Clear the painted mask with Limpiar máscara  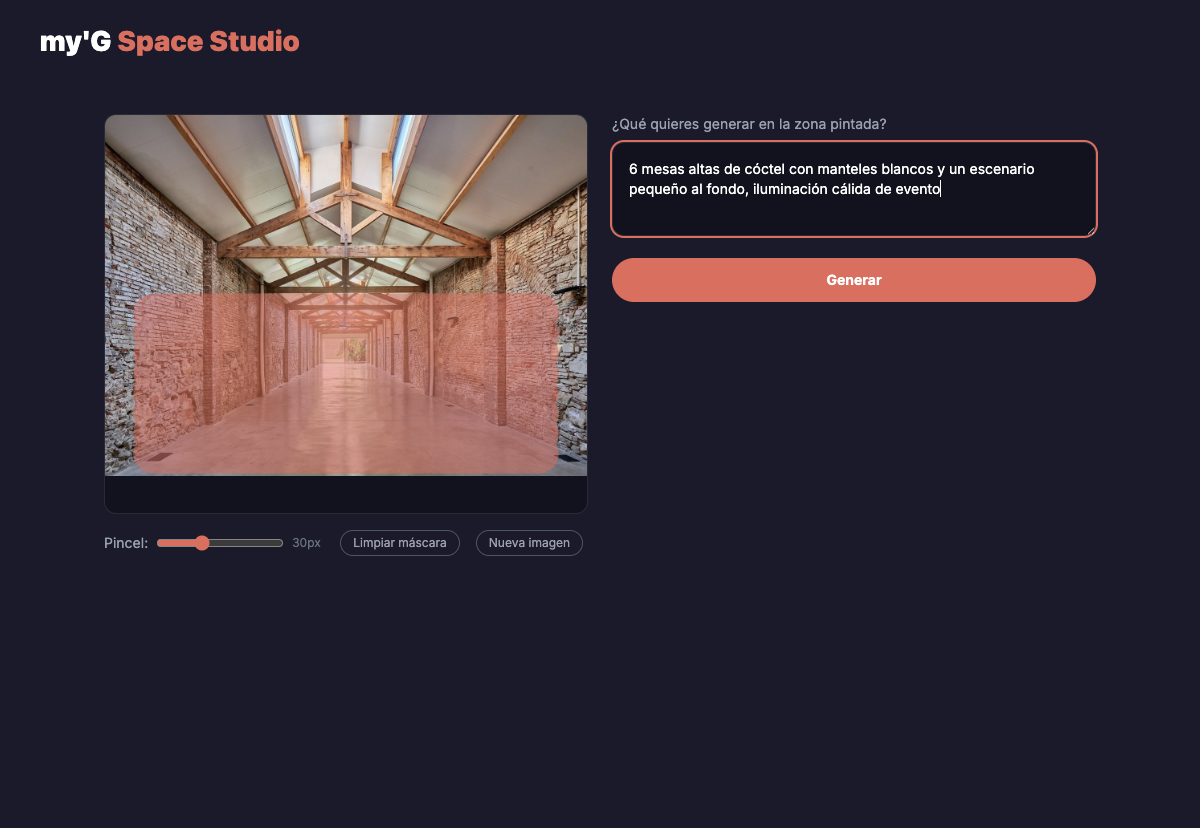399,542
